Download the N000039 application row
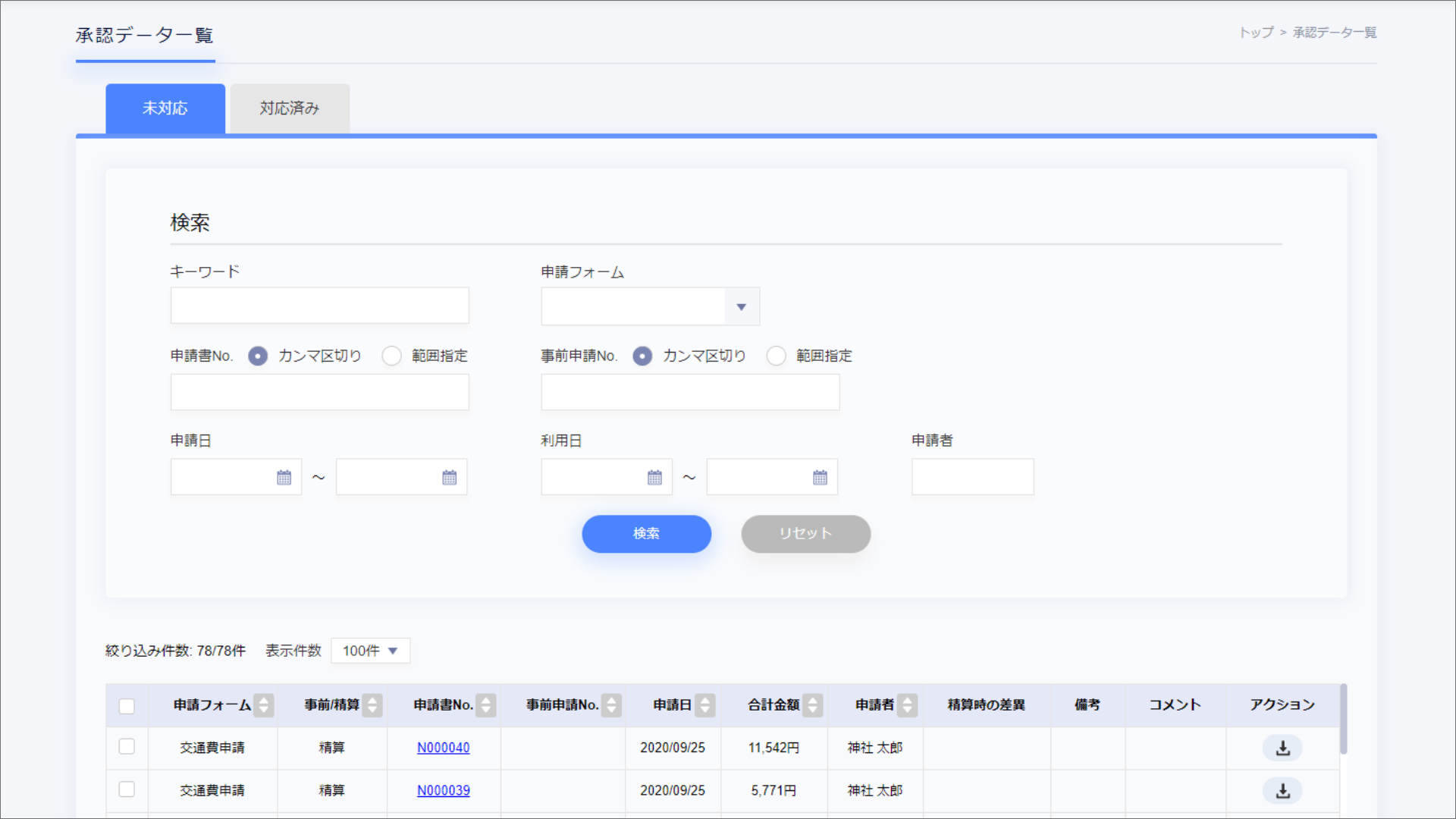The image size is (1456, 819). (1282, 791)
